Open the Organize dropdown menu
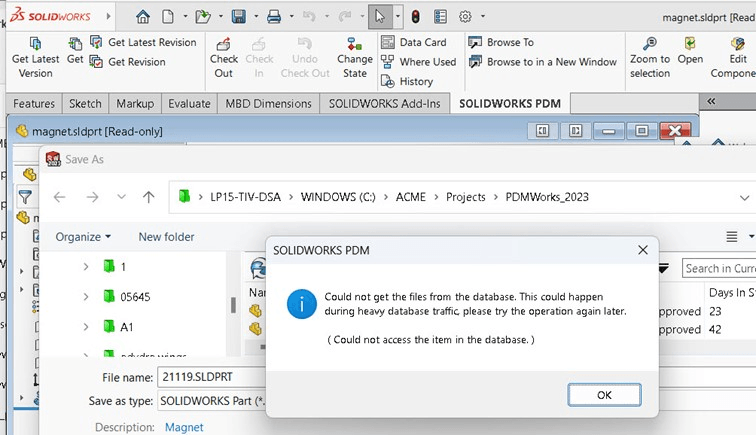 83,237
